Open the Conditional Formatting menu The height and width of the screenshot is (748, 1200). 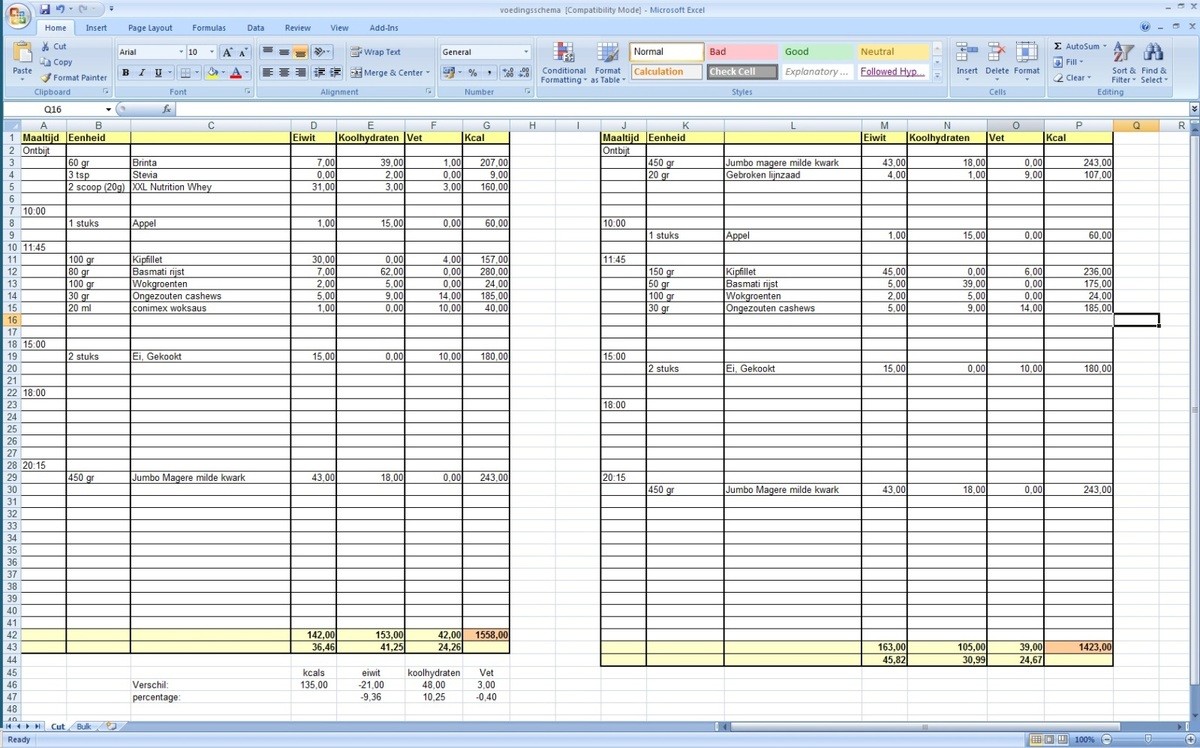(563, 62)
